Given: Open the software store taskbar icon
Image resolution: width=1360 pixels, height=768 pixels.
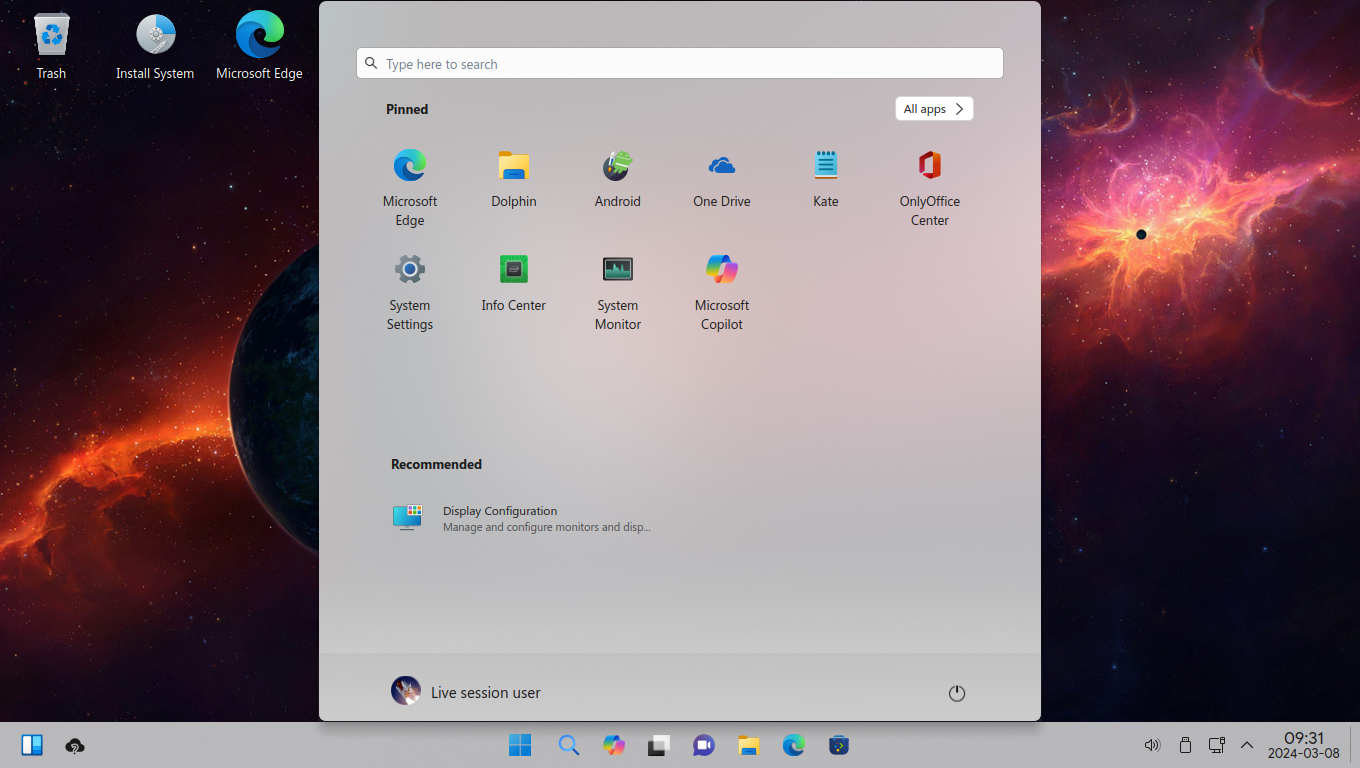Looking at the screenshot, I should click(x=839, y=745).
